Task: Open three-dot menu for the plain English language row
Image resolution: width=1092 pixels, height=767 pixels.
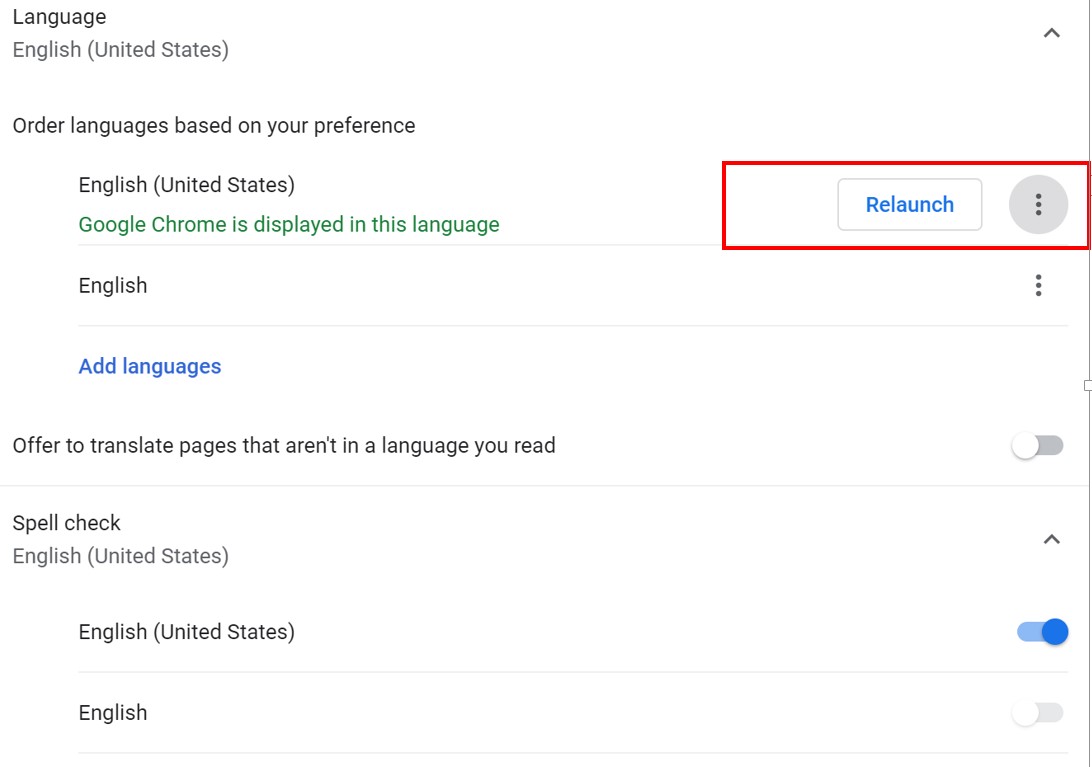Action: coord(1038,286)
